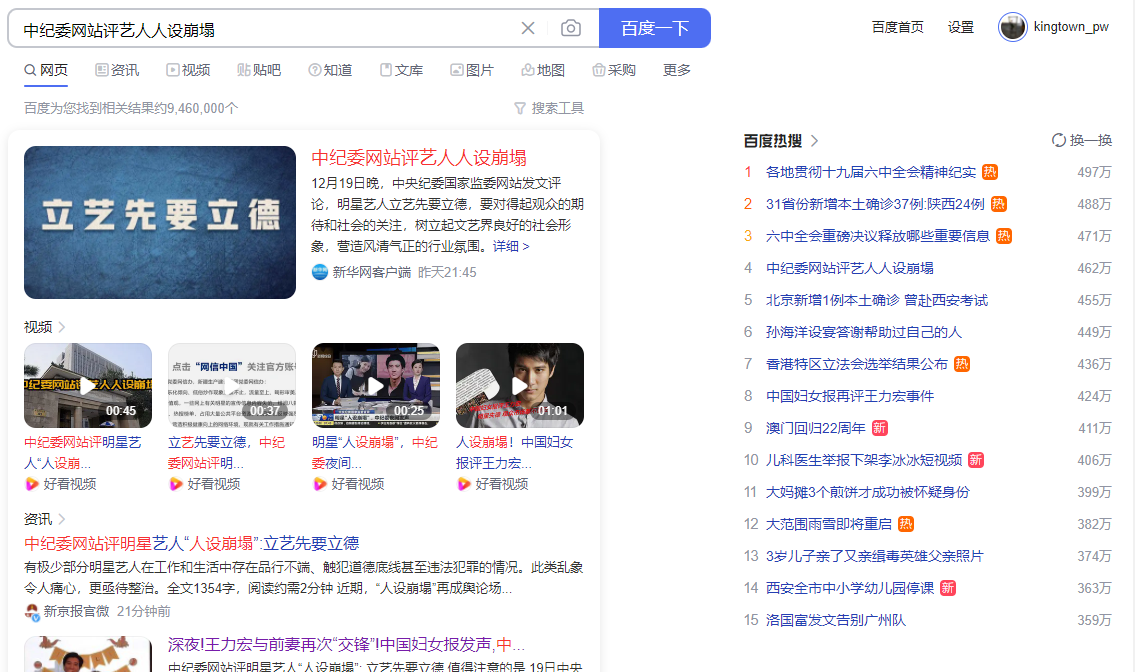Click the 详细 > link

(x=511, y=246)
